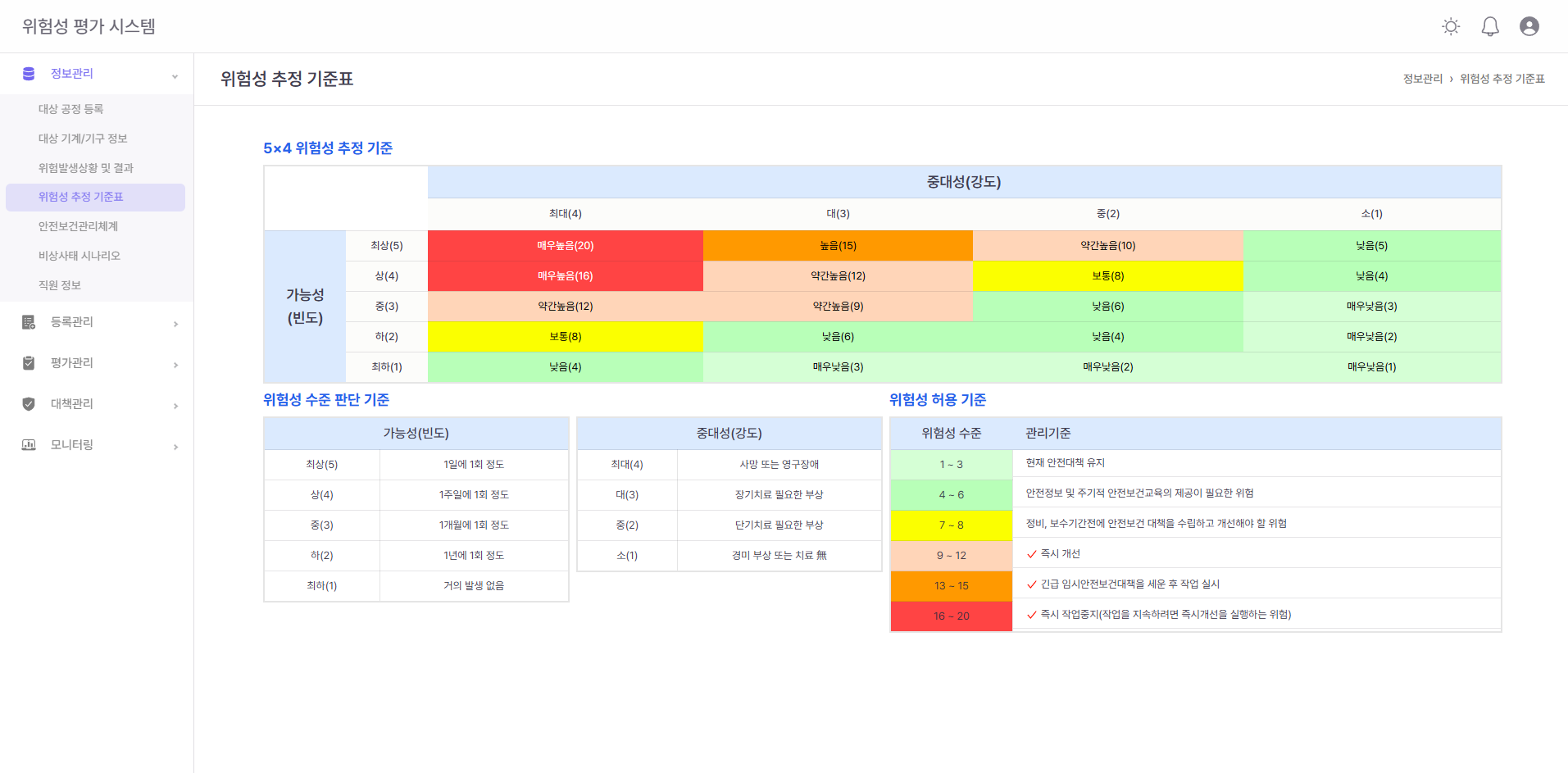
Task: Select the orange 13 ~ 15 risk level cell
Action: click(951, 585)
